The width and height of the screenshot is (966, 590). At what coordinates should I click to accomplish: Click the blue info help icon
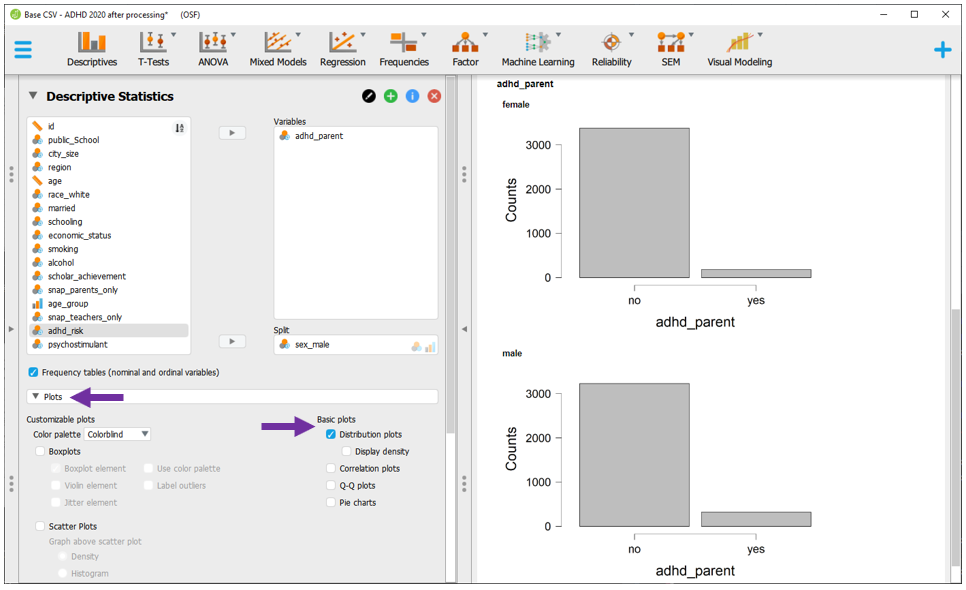pos(412,96)
